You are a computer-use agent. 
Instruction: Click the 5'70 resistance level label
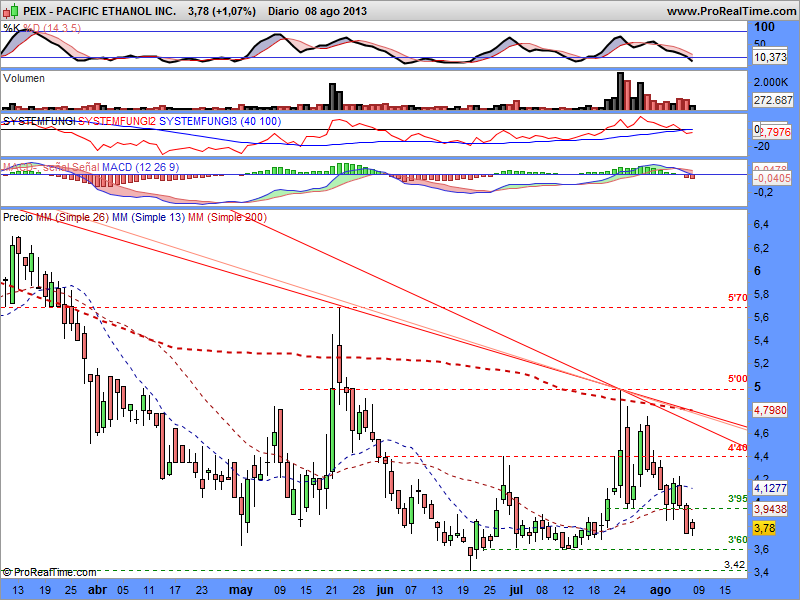[737, 297]
